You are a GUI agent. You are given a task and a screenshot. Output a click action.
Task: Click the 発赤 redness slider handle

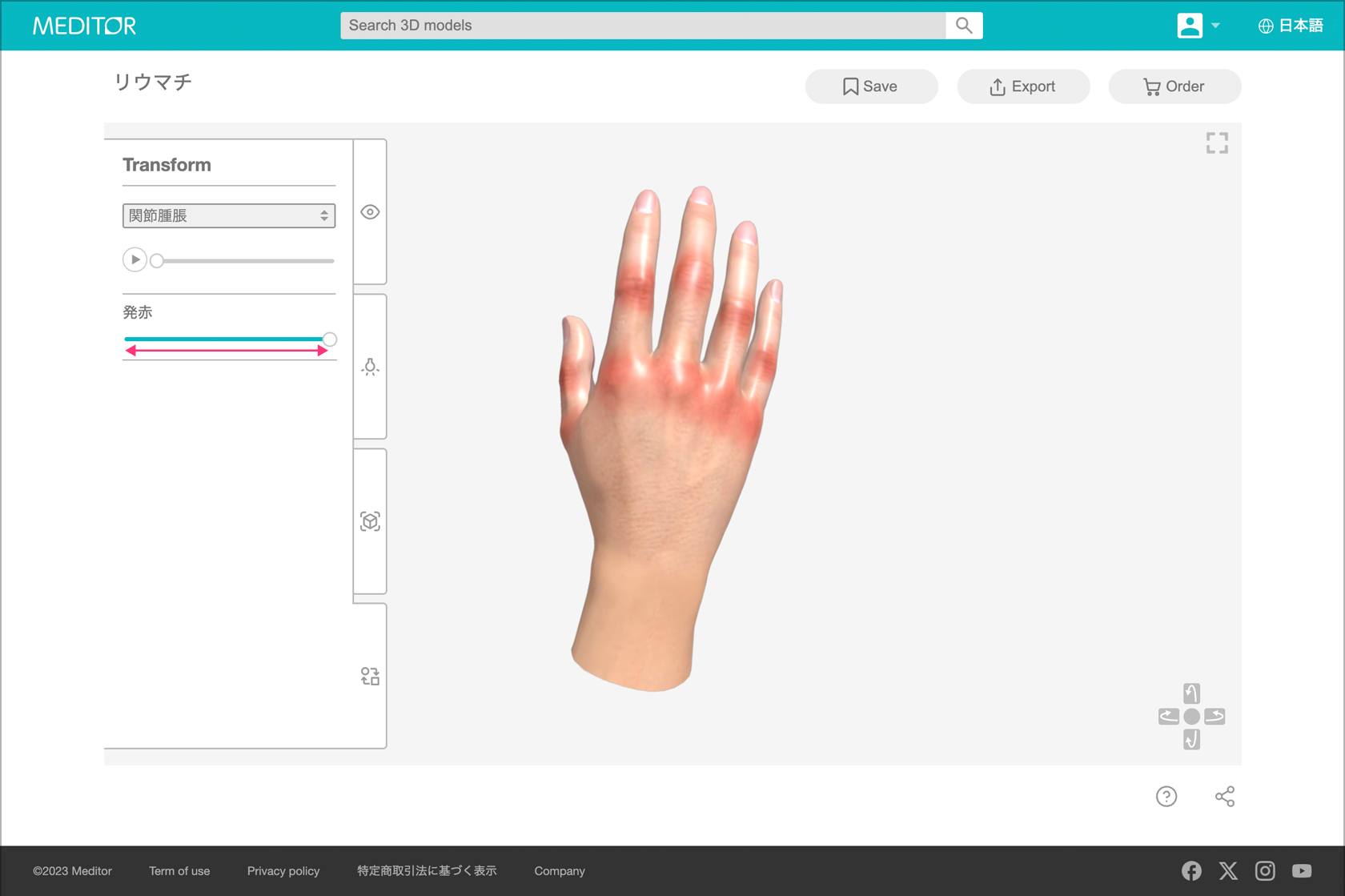(329, 340)
